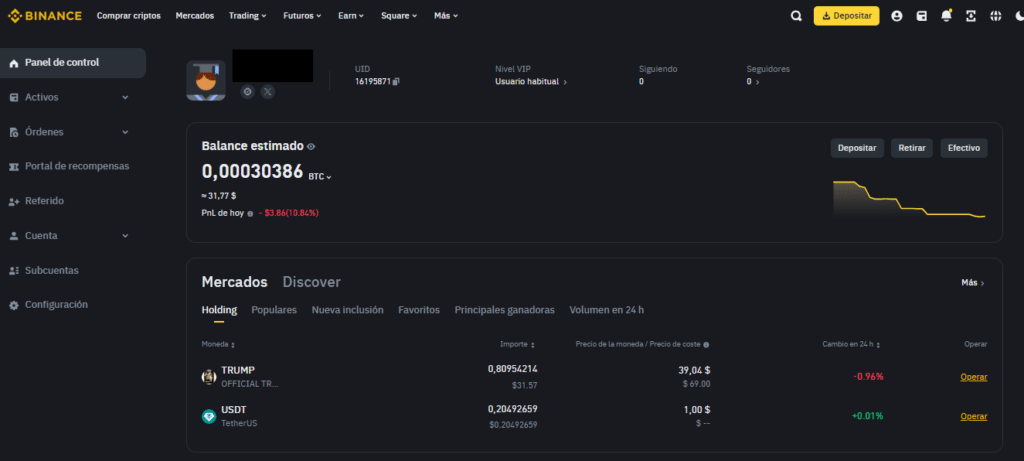Click the 0,00030386 balance value
Screen dimensions: 1024x461
pos(253,172)
